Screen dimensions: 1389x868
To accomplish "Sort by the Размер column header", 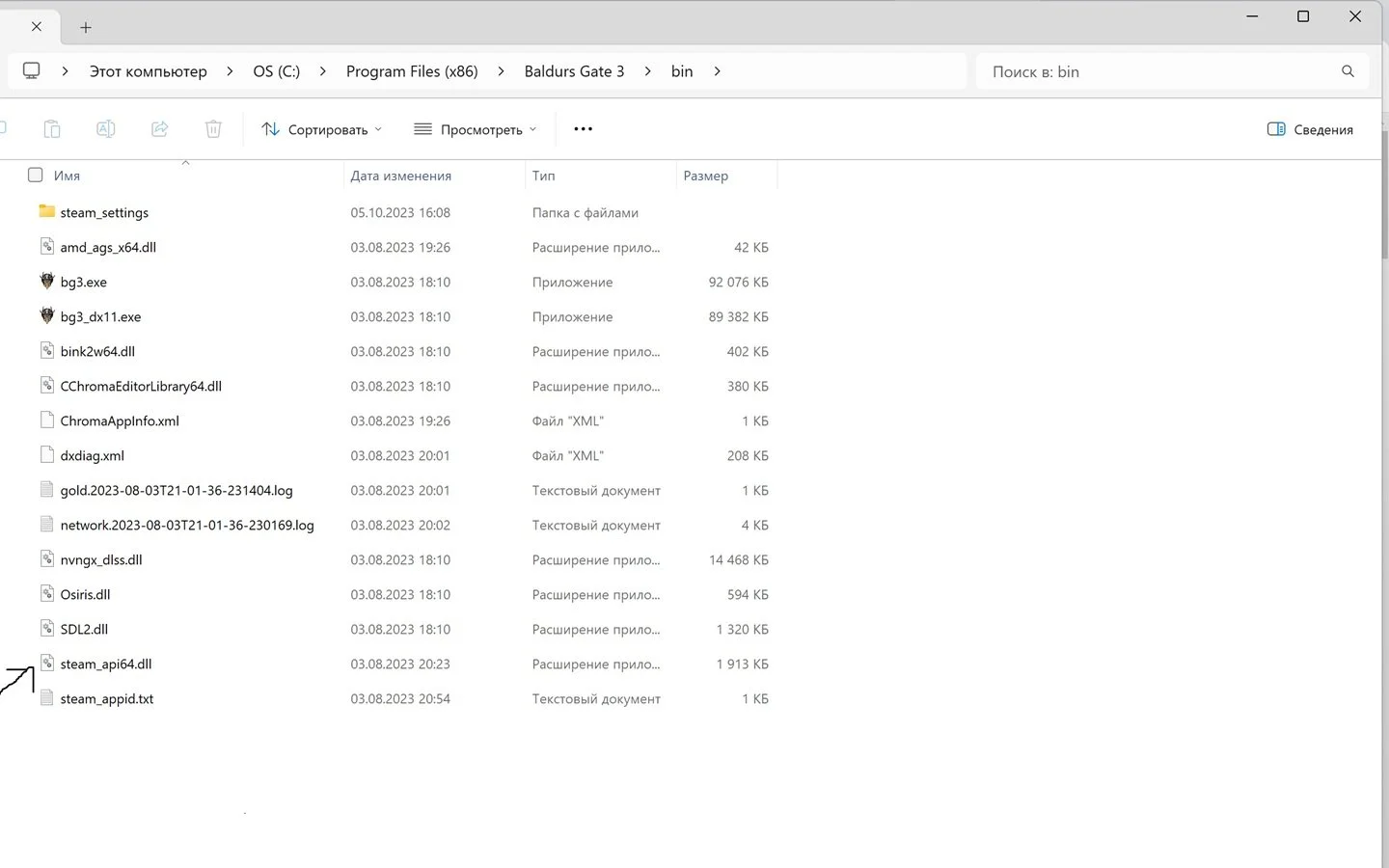I will coord(725,176).
